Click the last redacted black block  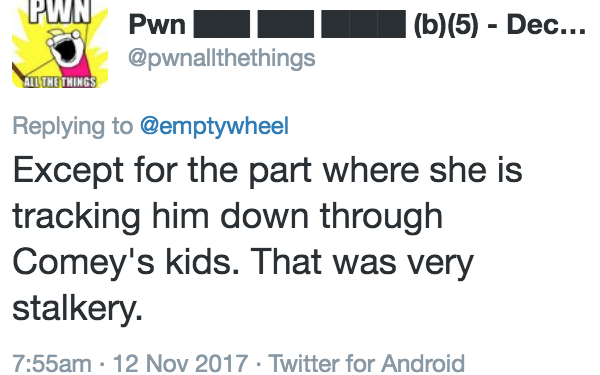pyautogui.click(x=364, y=24)
